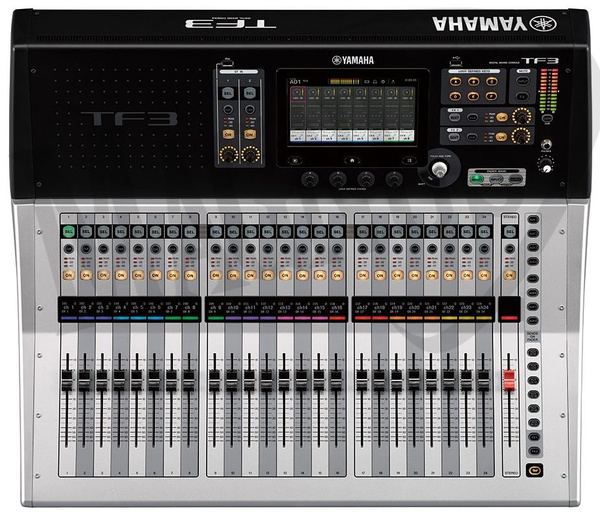Screen dimensions: 600x519
Task: Select the green Fader Bank INPUT1 button
Action: pos(476,180)
